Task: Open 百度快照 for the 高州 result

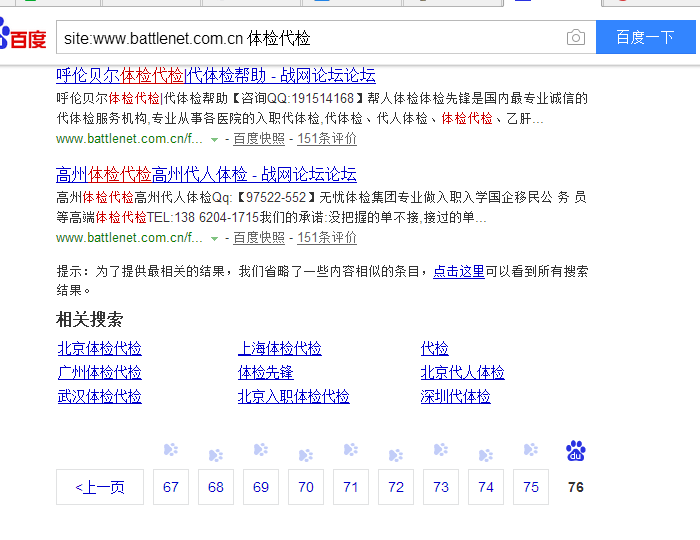Action: (259, 238)
